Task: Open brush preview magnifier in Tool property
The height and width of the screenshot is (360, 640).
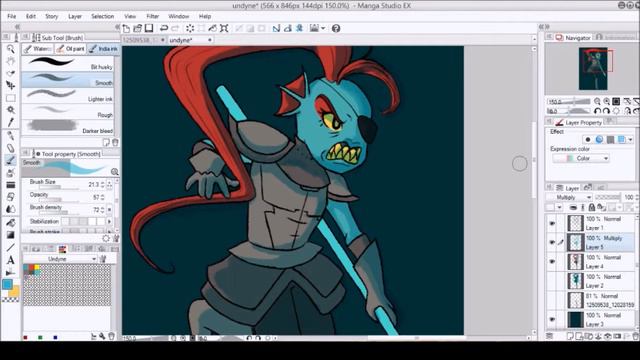Action: pyautogui.click(x=115, y=172)
